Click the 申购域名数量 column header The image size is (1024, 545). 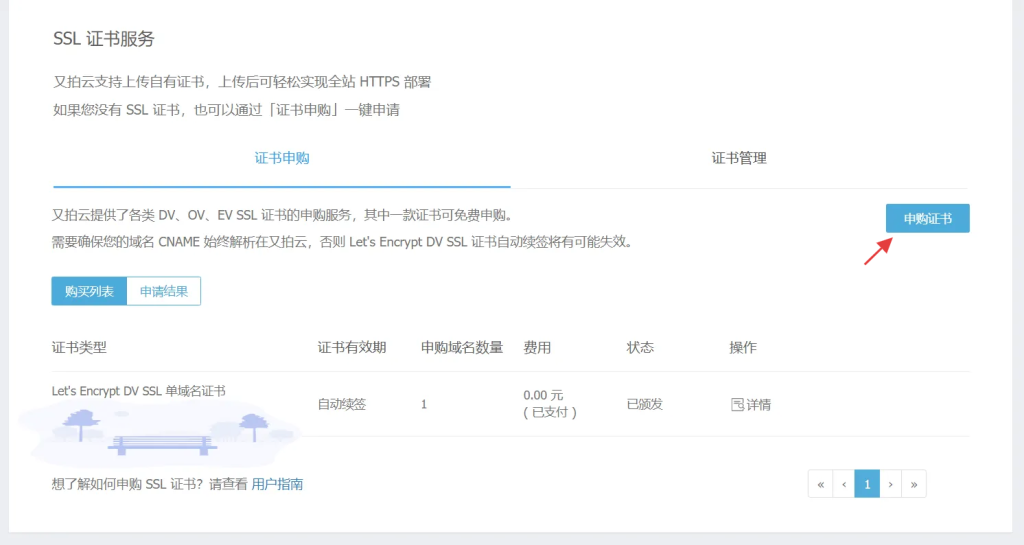coord(462,347)
